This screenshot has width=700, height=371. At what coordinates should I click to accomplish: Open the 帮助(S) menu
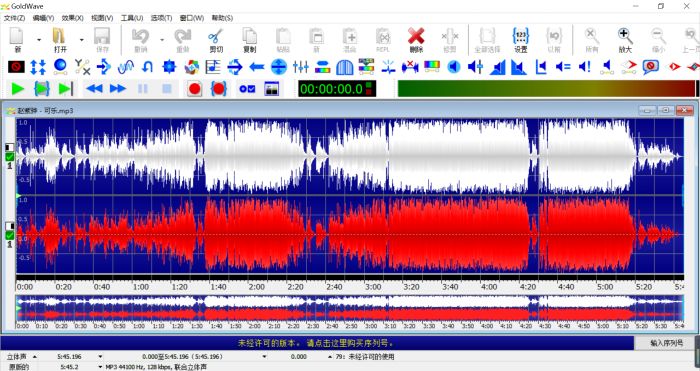(222, 18)
